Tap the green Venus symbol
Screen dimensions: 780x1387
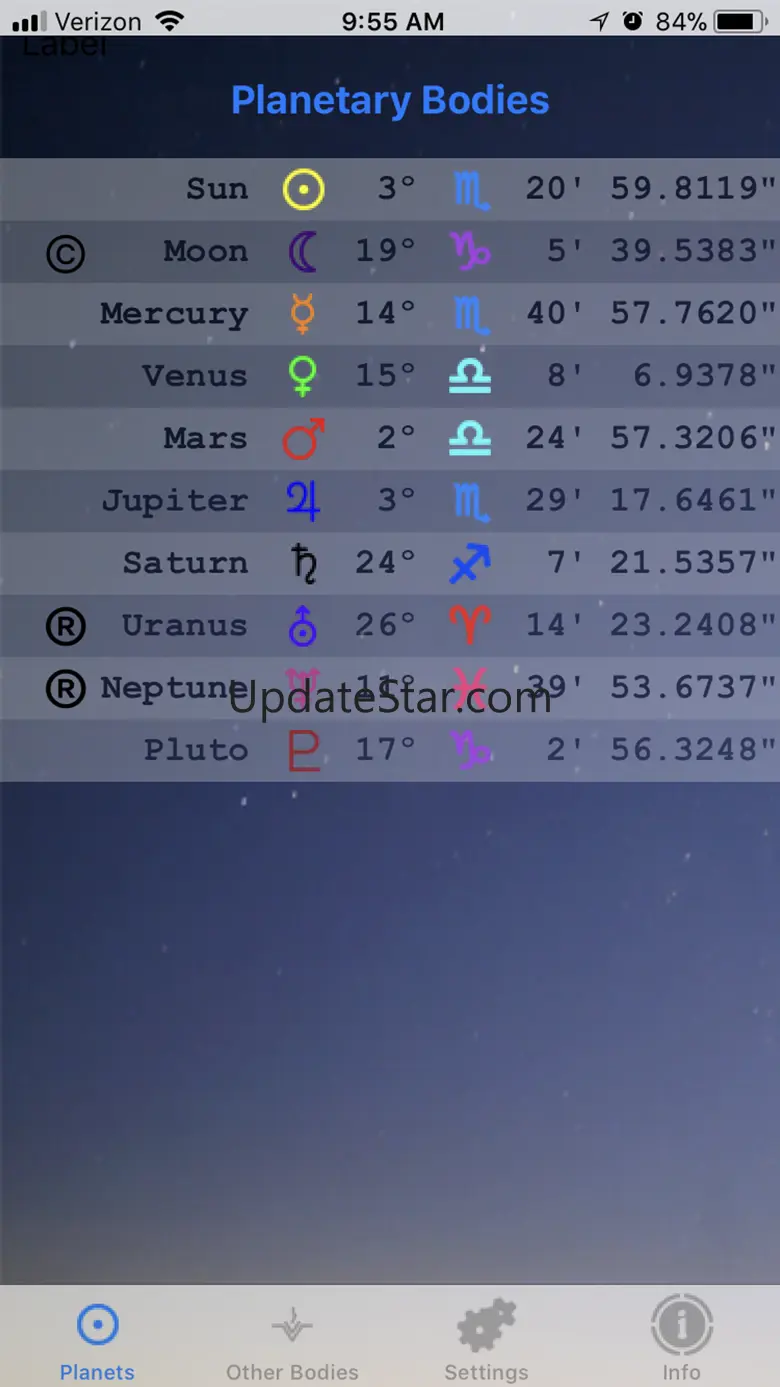pos(303,376)
